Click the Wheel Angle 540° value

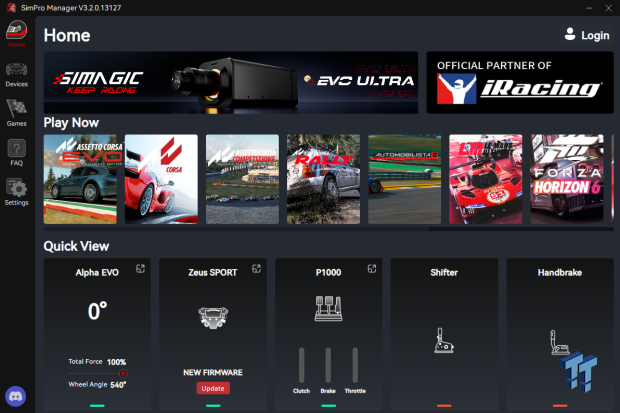click(118, 385)
